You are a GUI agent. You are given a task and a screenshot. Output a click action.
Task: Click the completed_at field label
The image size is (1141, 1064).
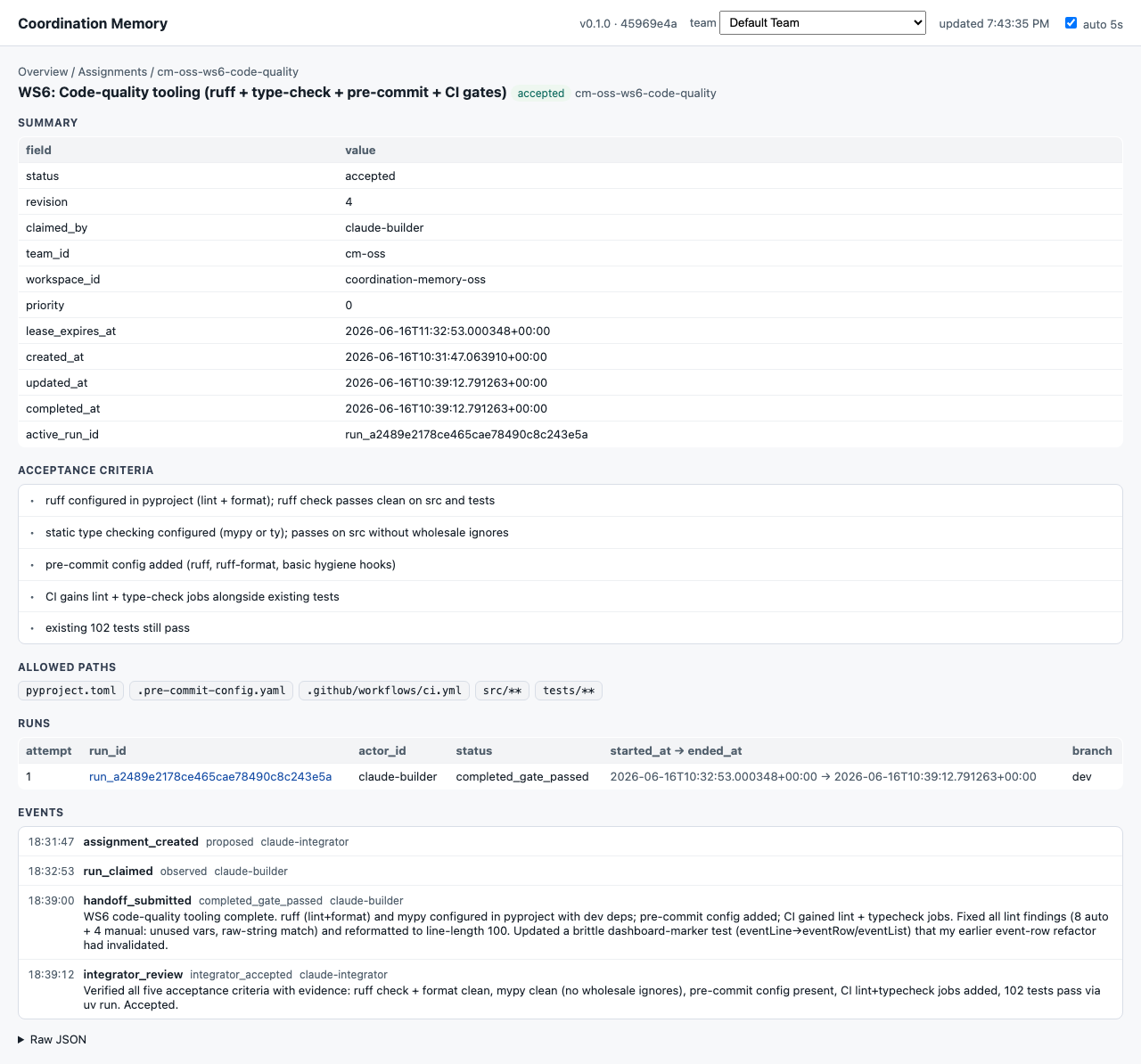[62, 408]
